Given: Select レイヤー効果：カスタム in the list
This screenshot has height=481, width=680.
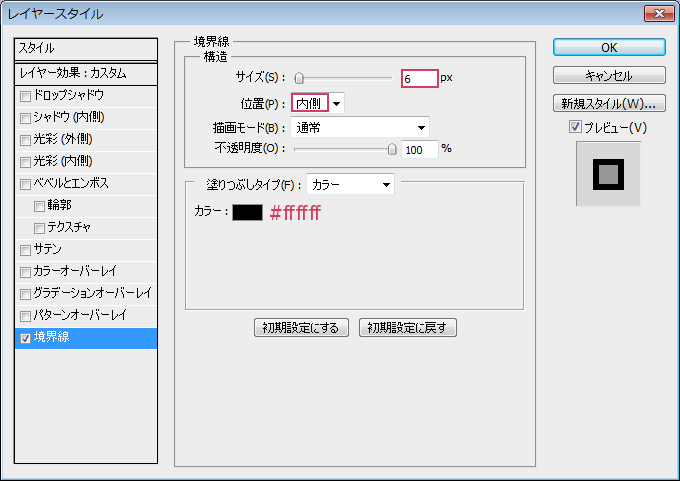Looking at the screenshot, I should pyautogui.click(x=86, y=73).
